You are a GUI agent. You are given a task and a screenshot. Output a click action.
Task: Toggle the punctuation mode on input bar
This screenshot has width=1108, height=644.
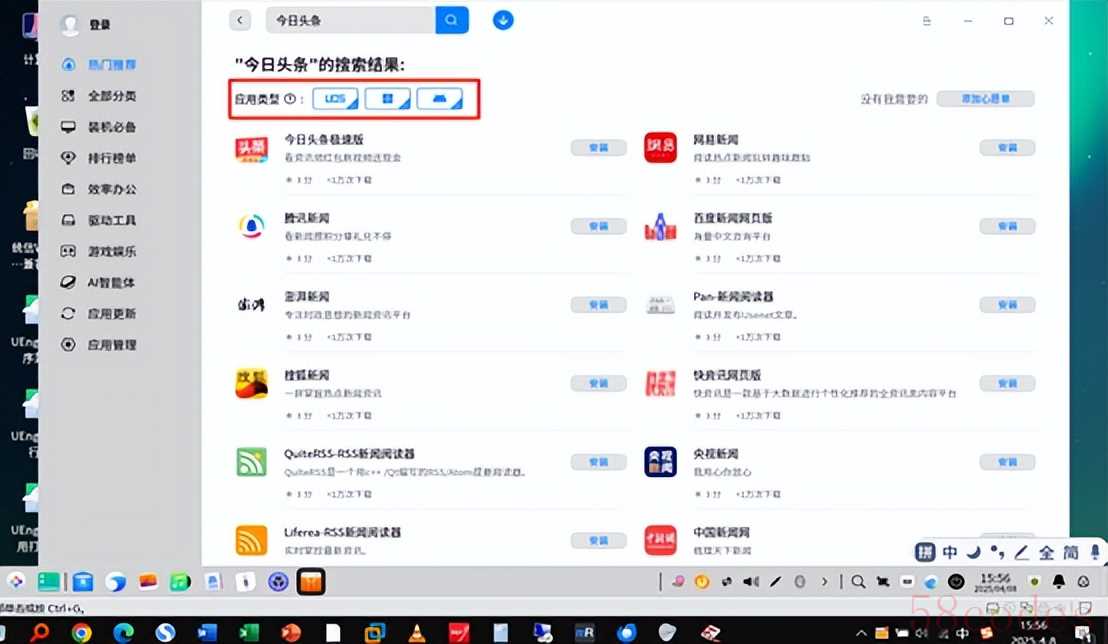pyautogui.click(x=997, y=552)
